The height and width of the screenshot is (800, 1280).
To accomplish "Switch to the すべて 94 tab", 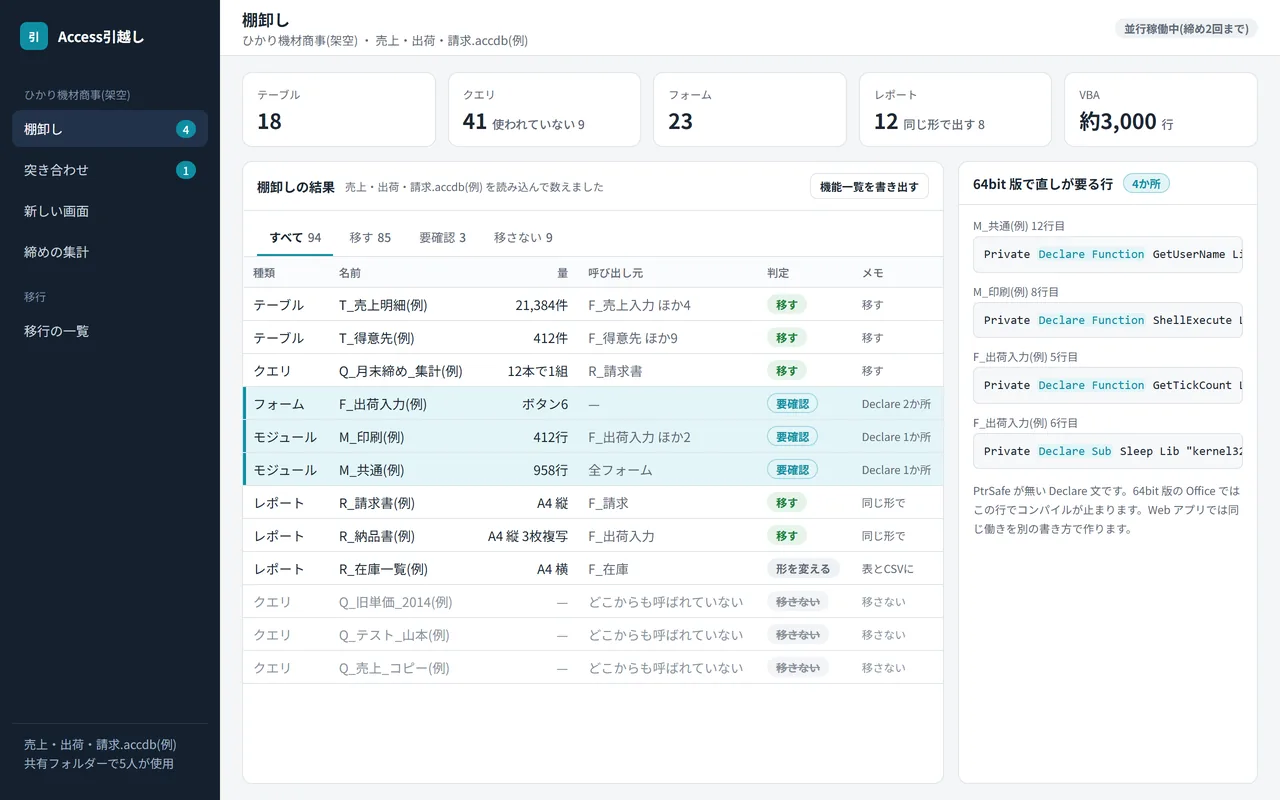I will pyautogui.click(x=295, y=238).
